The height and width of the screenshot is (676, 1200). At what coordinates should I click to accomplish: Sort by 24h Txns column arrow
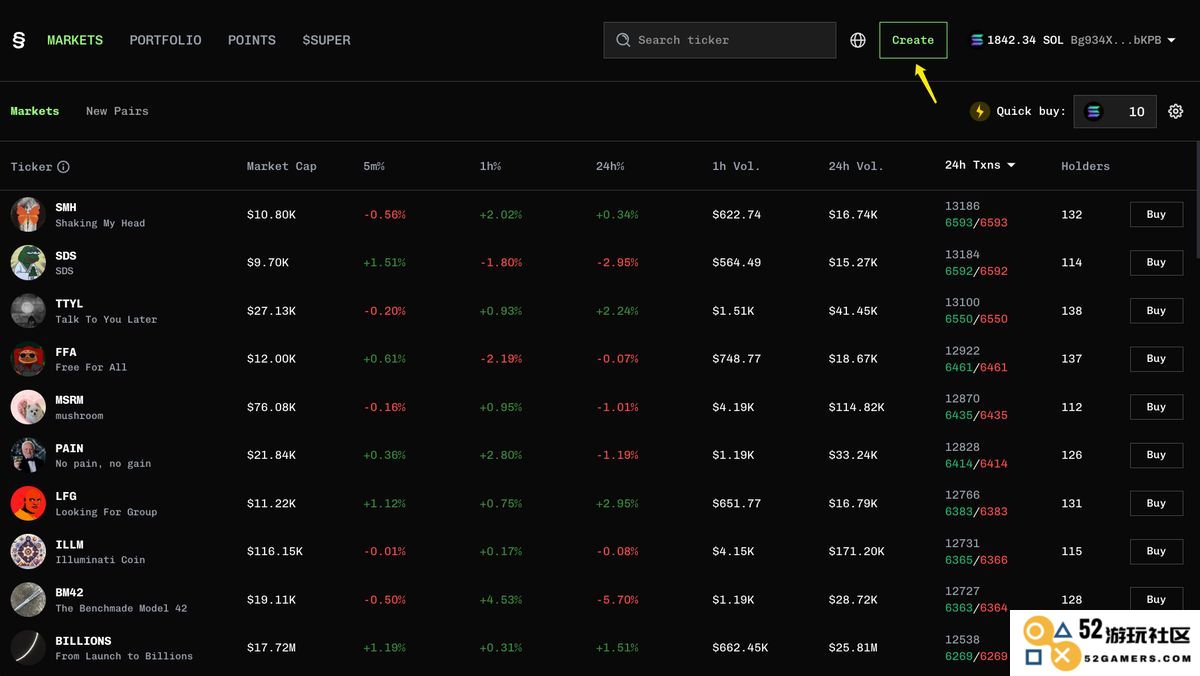1011,165
